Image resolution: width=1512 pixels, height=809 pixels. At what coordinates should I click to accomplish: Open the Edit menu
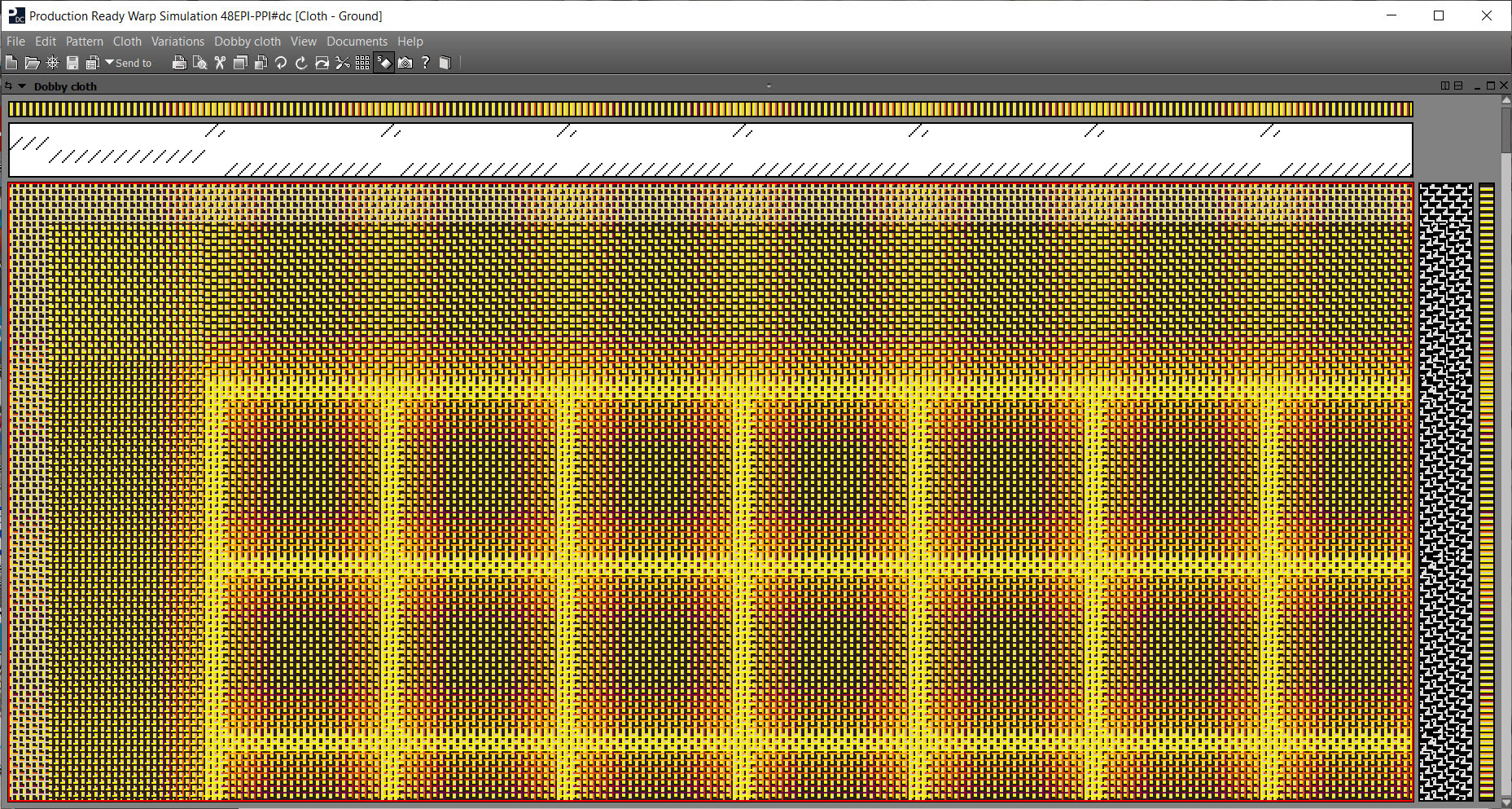46,41
